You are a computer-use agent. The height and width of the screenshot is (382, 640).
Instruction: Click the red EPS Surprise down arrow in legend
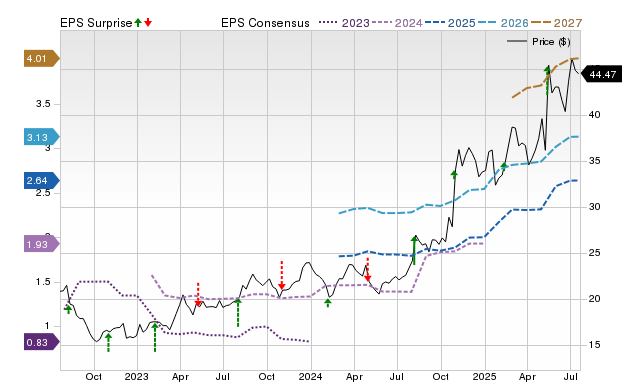coord(148,22)
